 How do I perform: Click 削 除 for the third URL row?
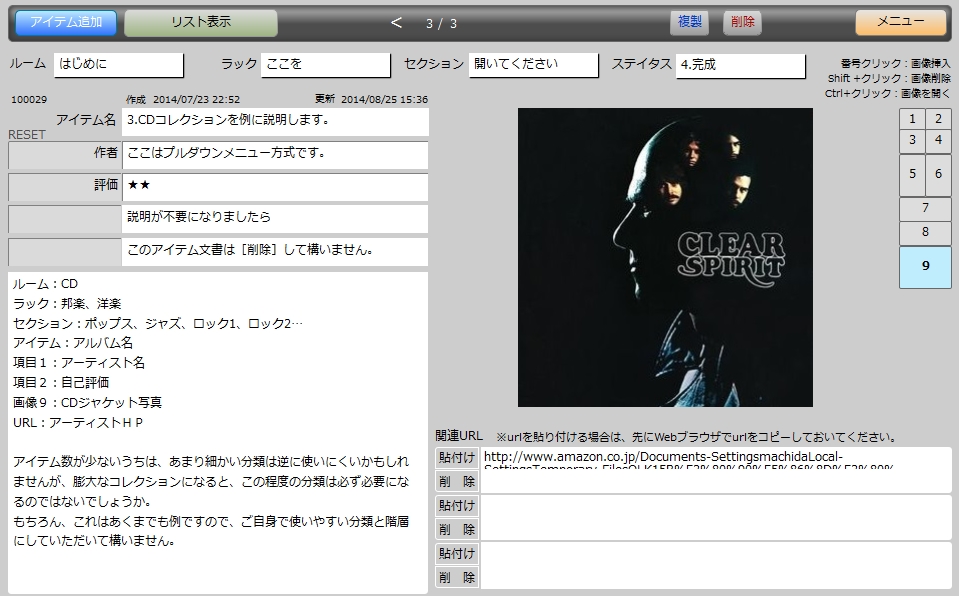(457, 577)
